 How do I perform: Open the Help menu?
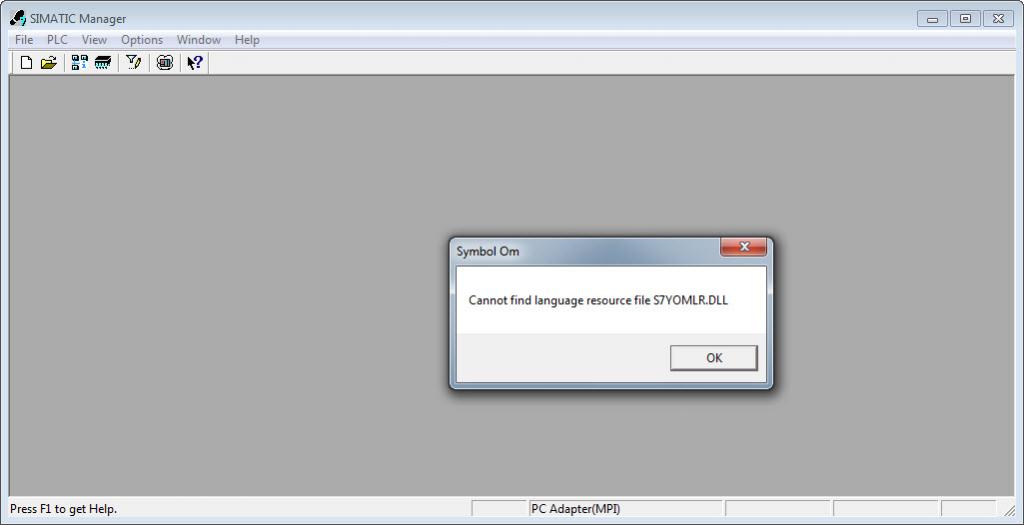click(247, 40)
